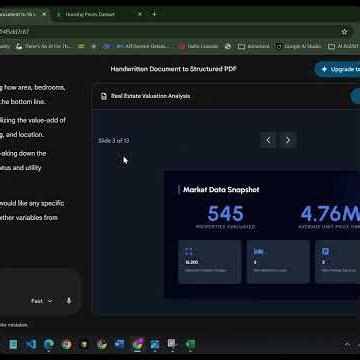Open Visual Studio Code from the taskbar
This screenshot has height=360, width=360.
[31, 344]
